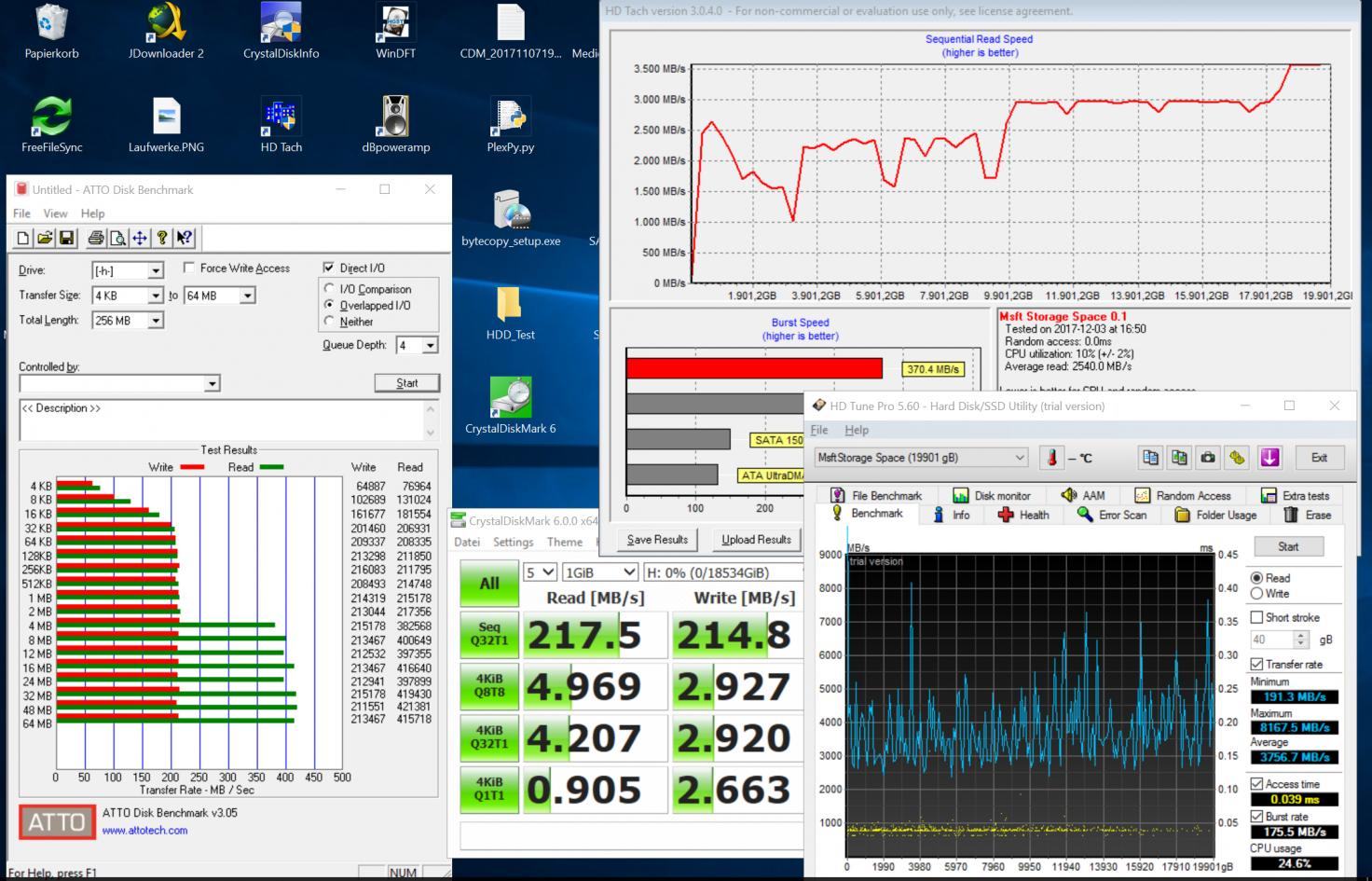
Task: Enable Short stroke checkbox in HD Tune
Action: (x=1256, y=617)
